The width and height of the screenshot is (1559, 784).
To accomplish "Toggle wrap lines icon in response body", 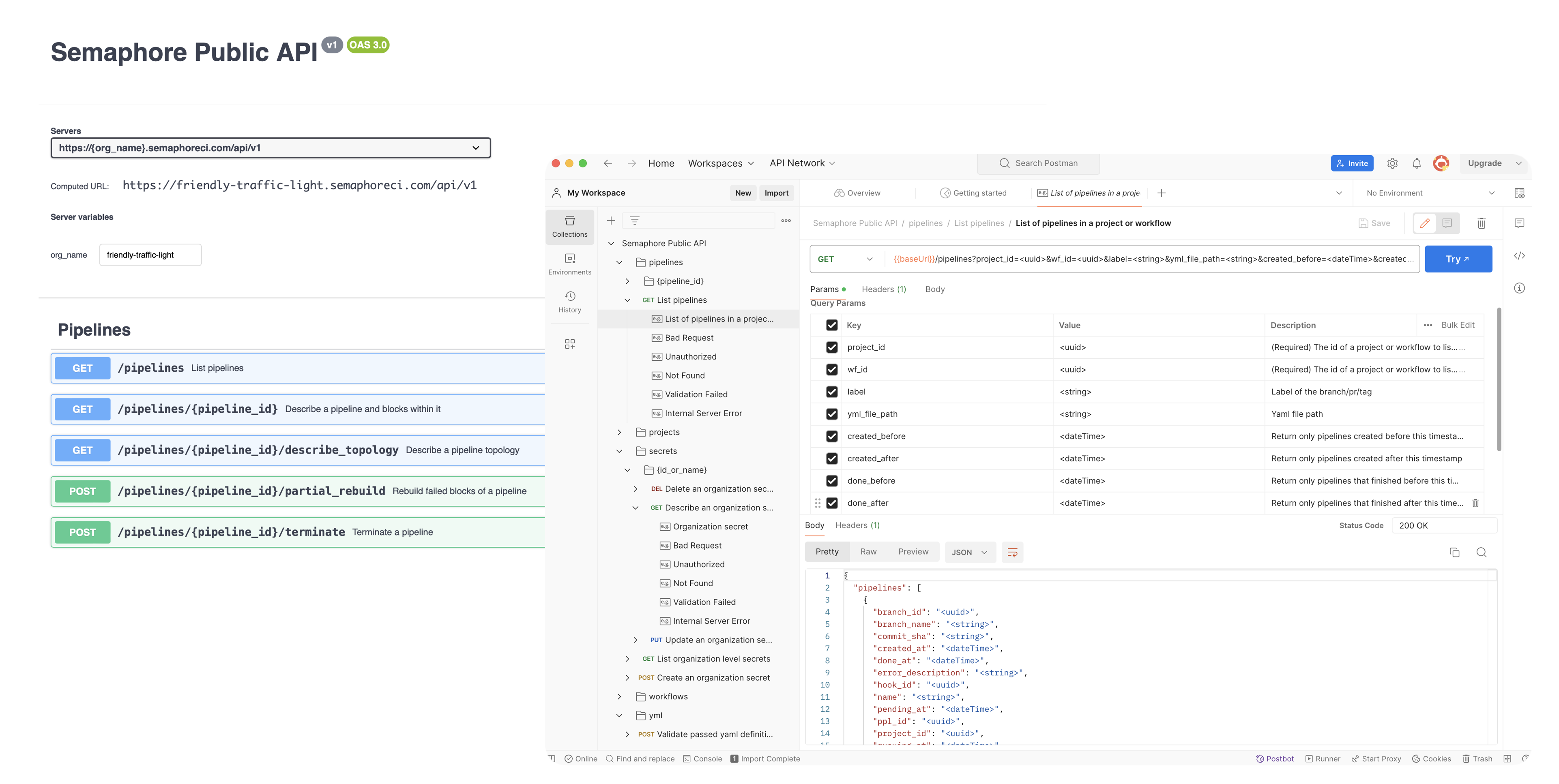I will tap(1012, 552).
